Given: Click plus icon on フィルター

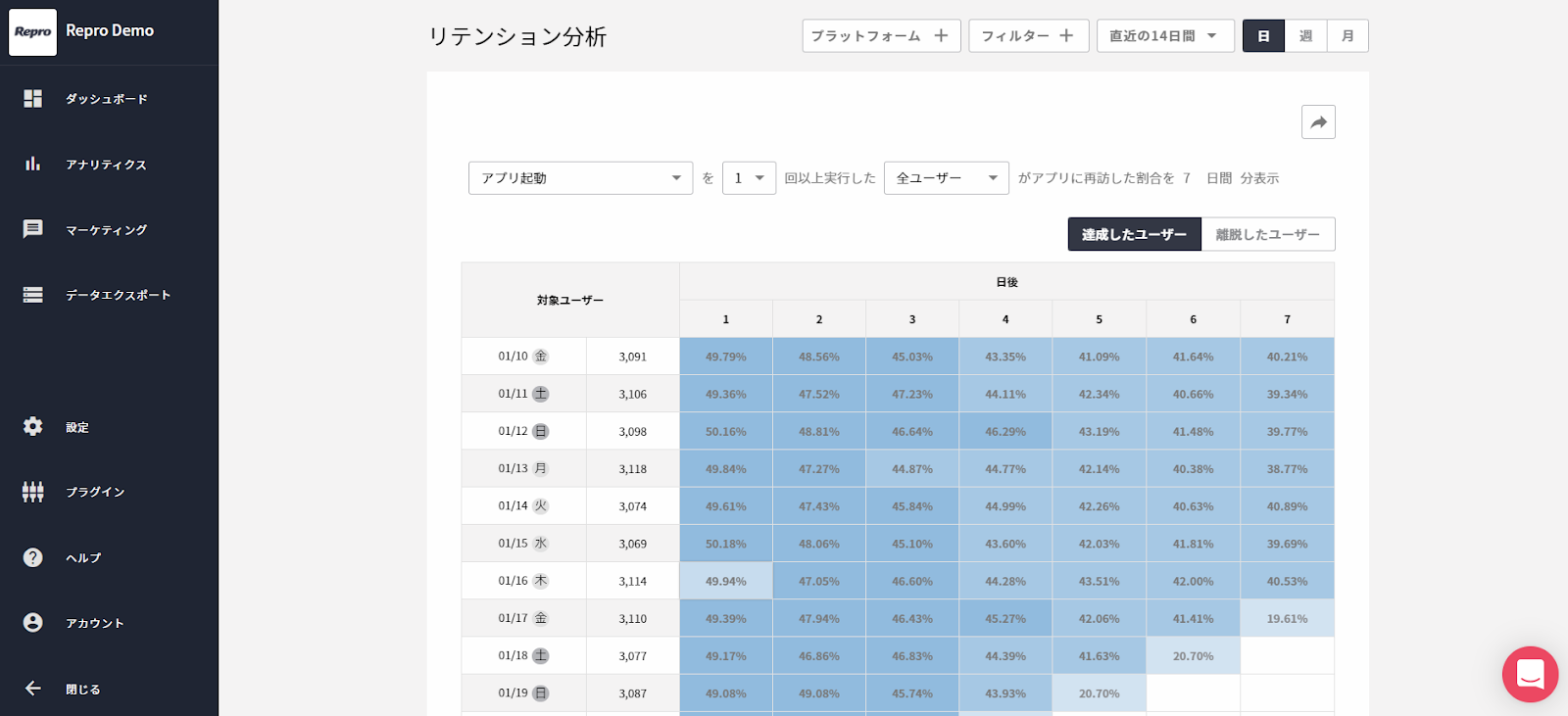Looking at the screenshot, I should [x=1066, y=36].
